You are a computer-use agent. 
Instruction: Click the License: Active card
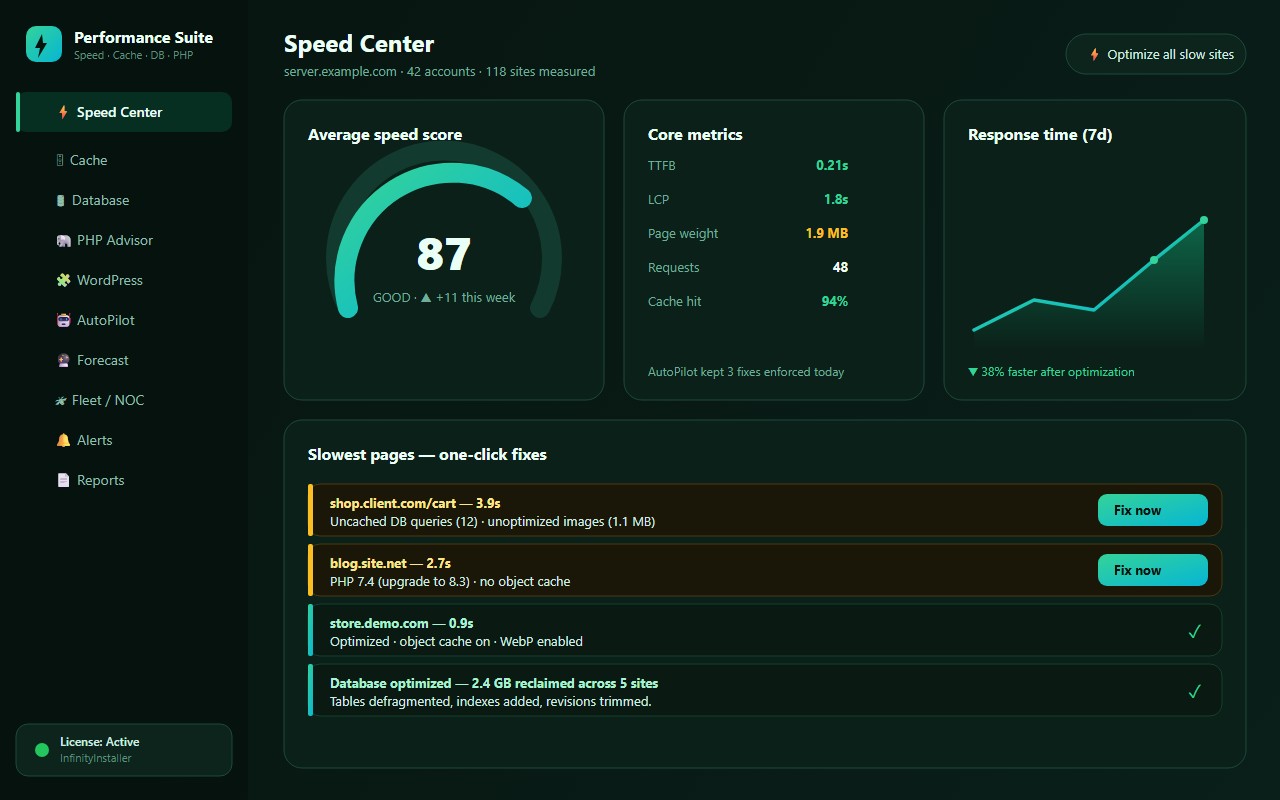[124, 750]
